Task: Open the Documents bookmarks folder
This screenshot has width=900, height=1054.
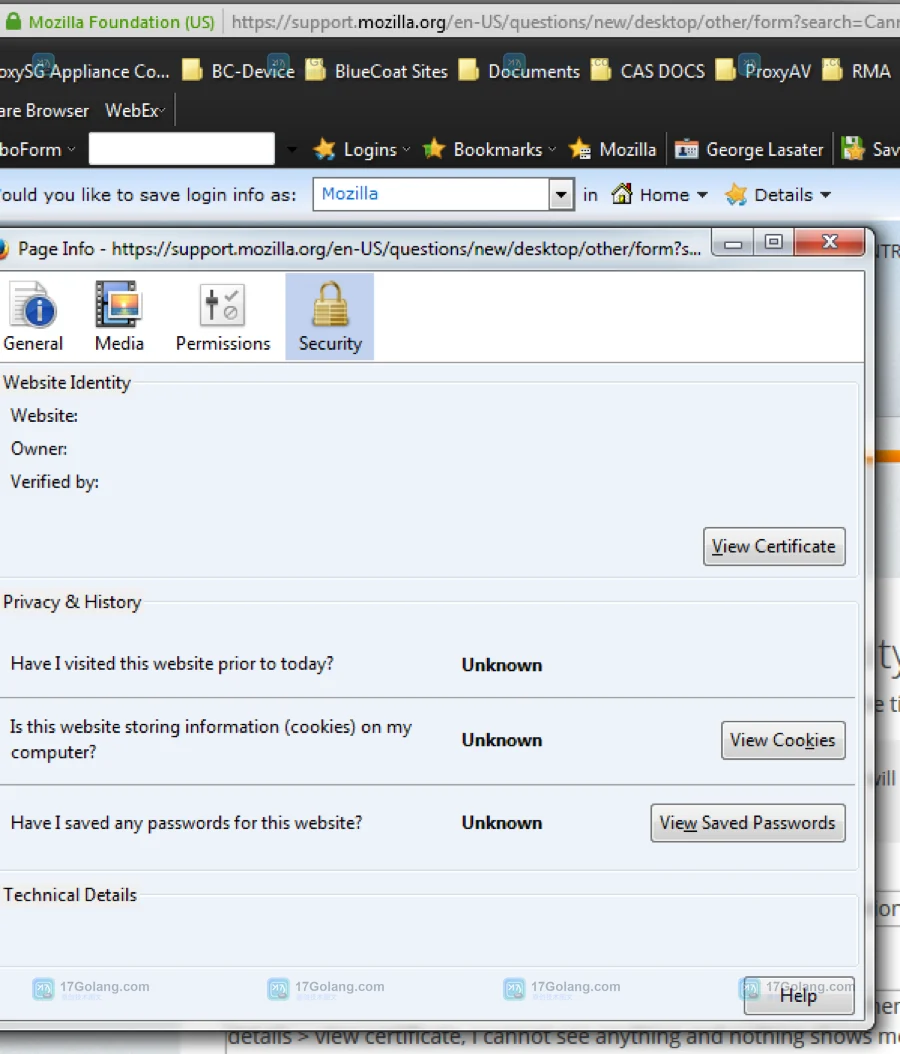Action: (x=519, y=71)
